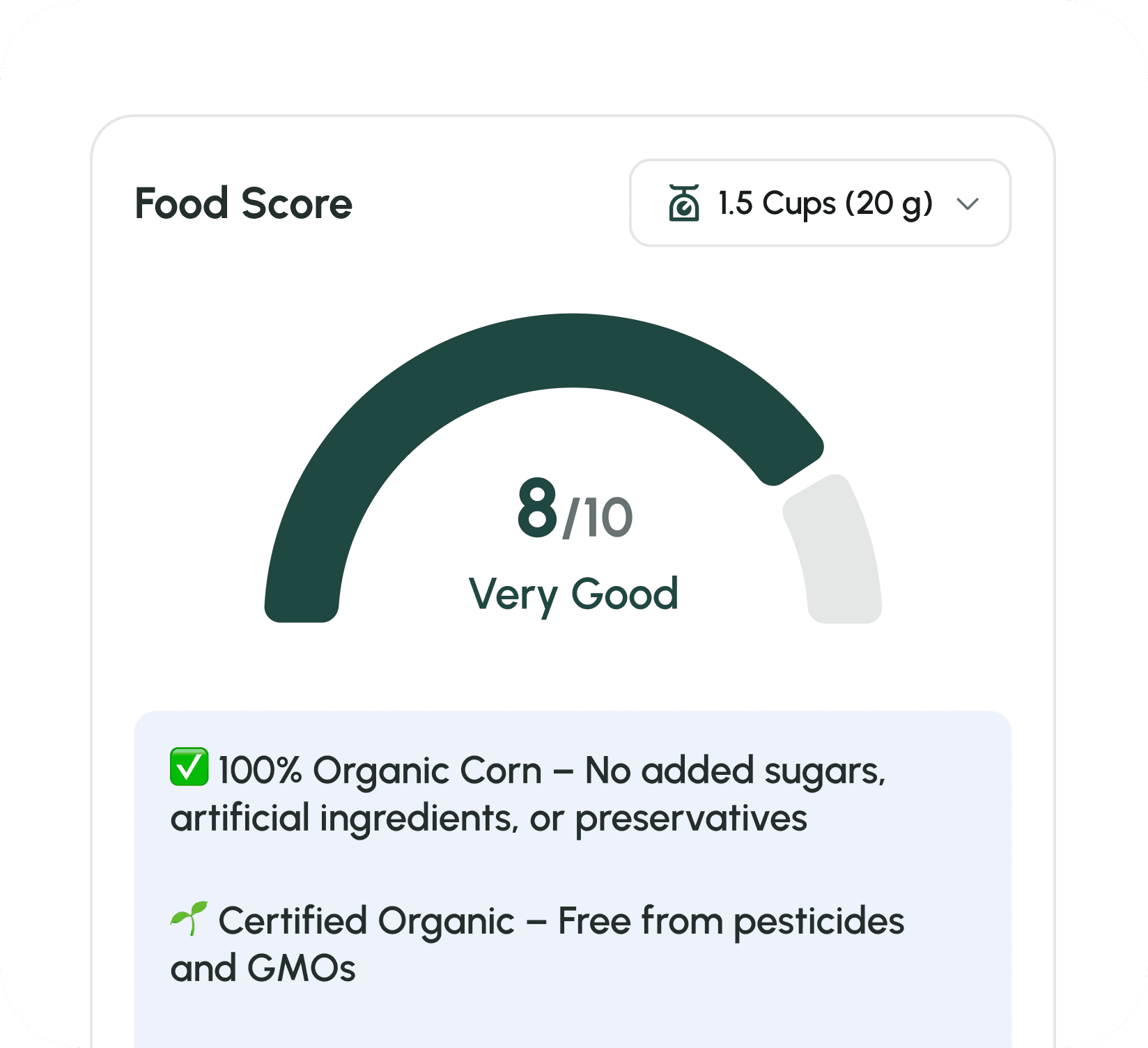The height and width of the screenshot is (1048, 1148).
Task: Click the gray /10 score denominator
Action: pos(598,518)
